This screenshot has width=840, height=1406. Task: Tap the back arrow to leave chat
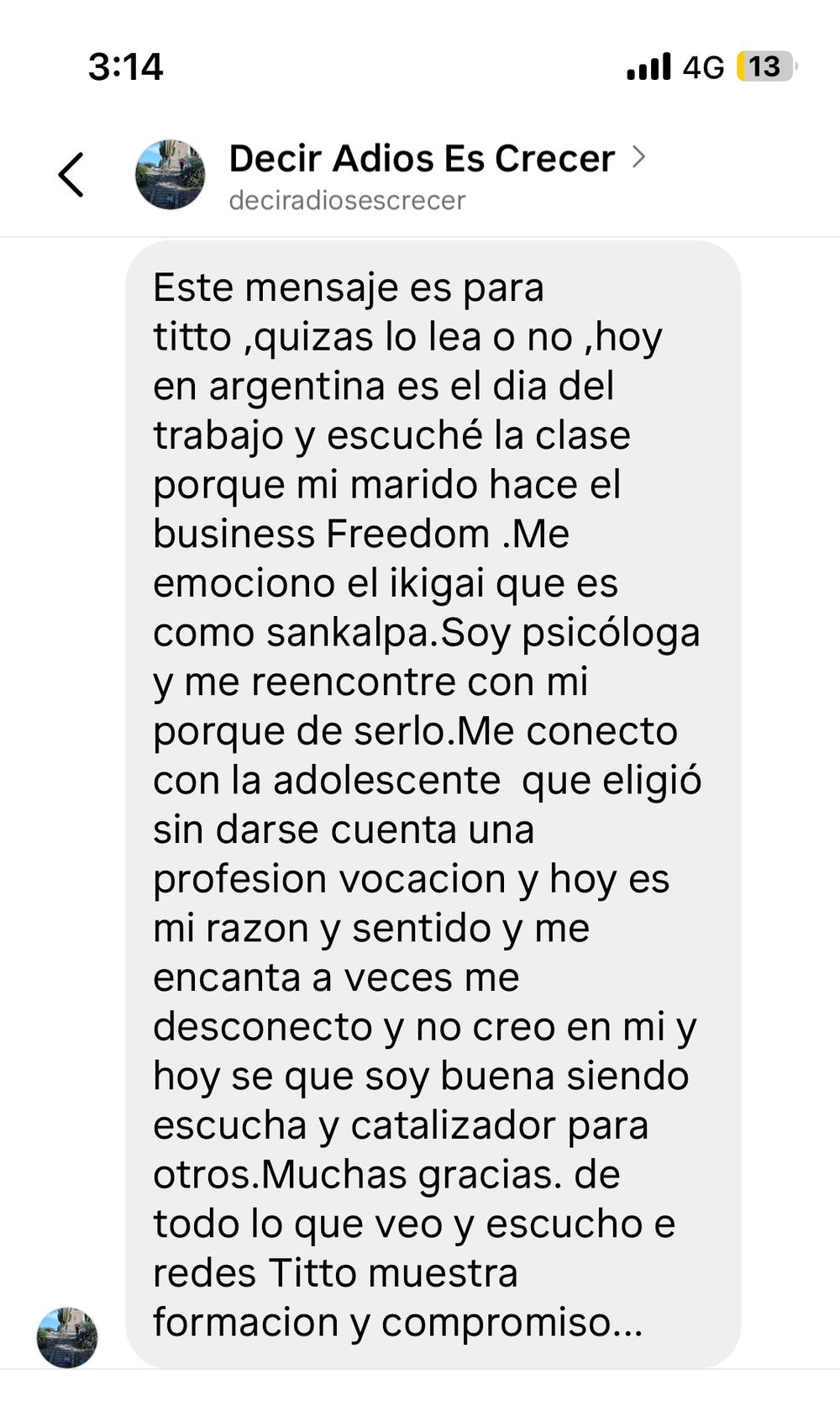click(71, 175)
